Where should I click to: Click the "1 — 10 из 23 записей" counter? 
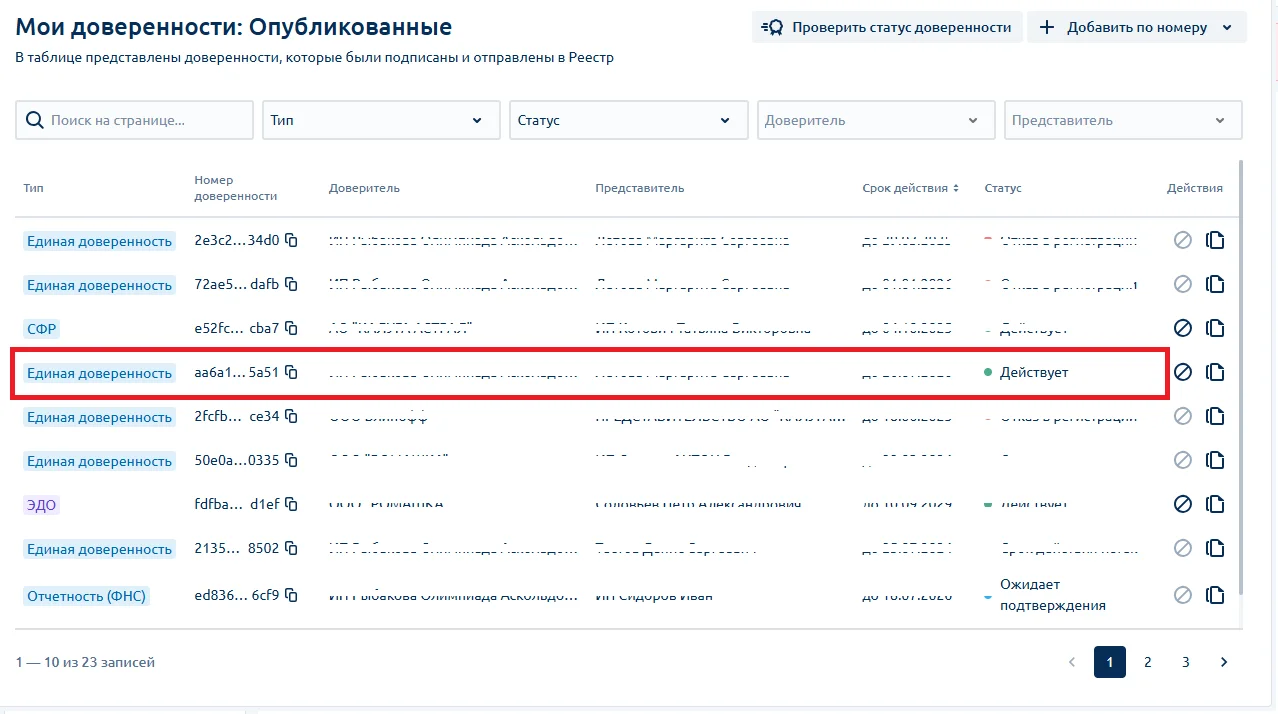click(85, 662)
